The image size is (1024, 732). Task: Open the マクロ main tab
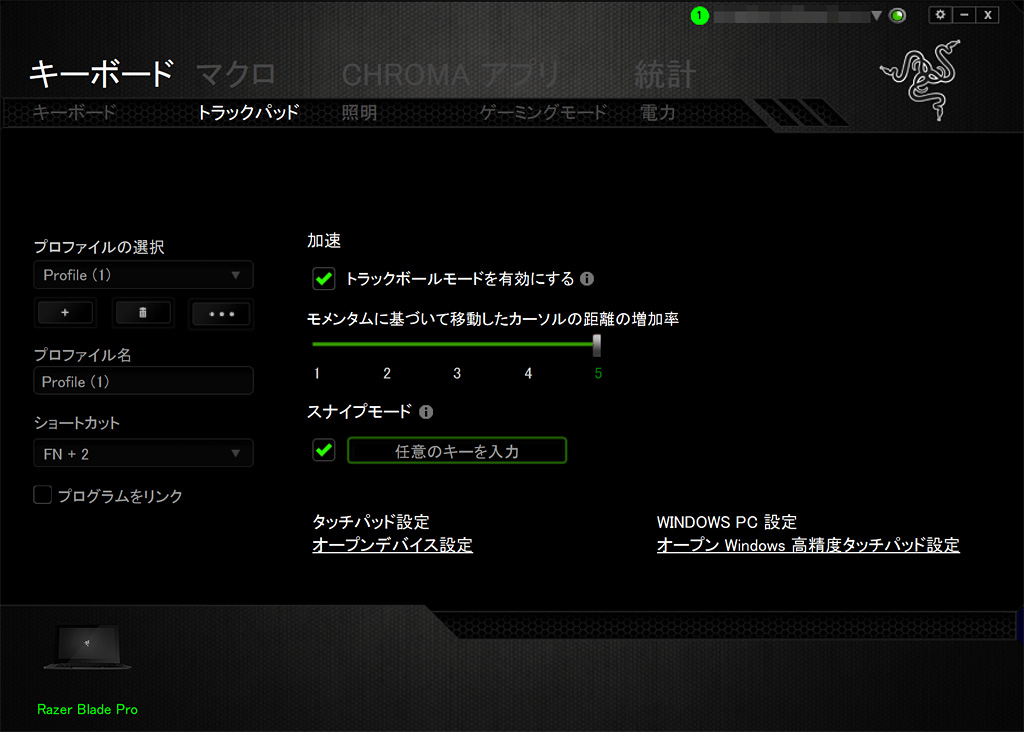click(x=235, y=74)
